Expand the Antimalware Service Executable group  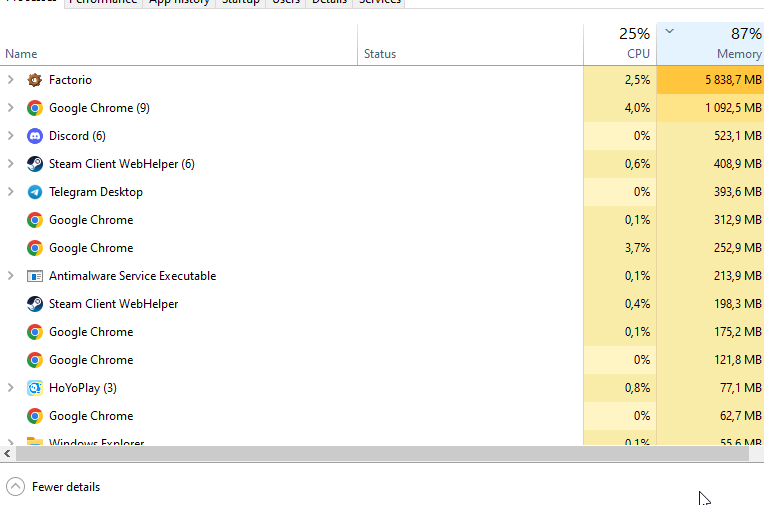(10, 276)
